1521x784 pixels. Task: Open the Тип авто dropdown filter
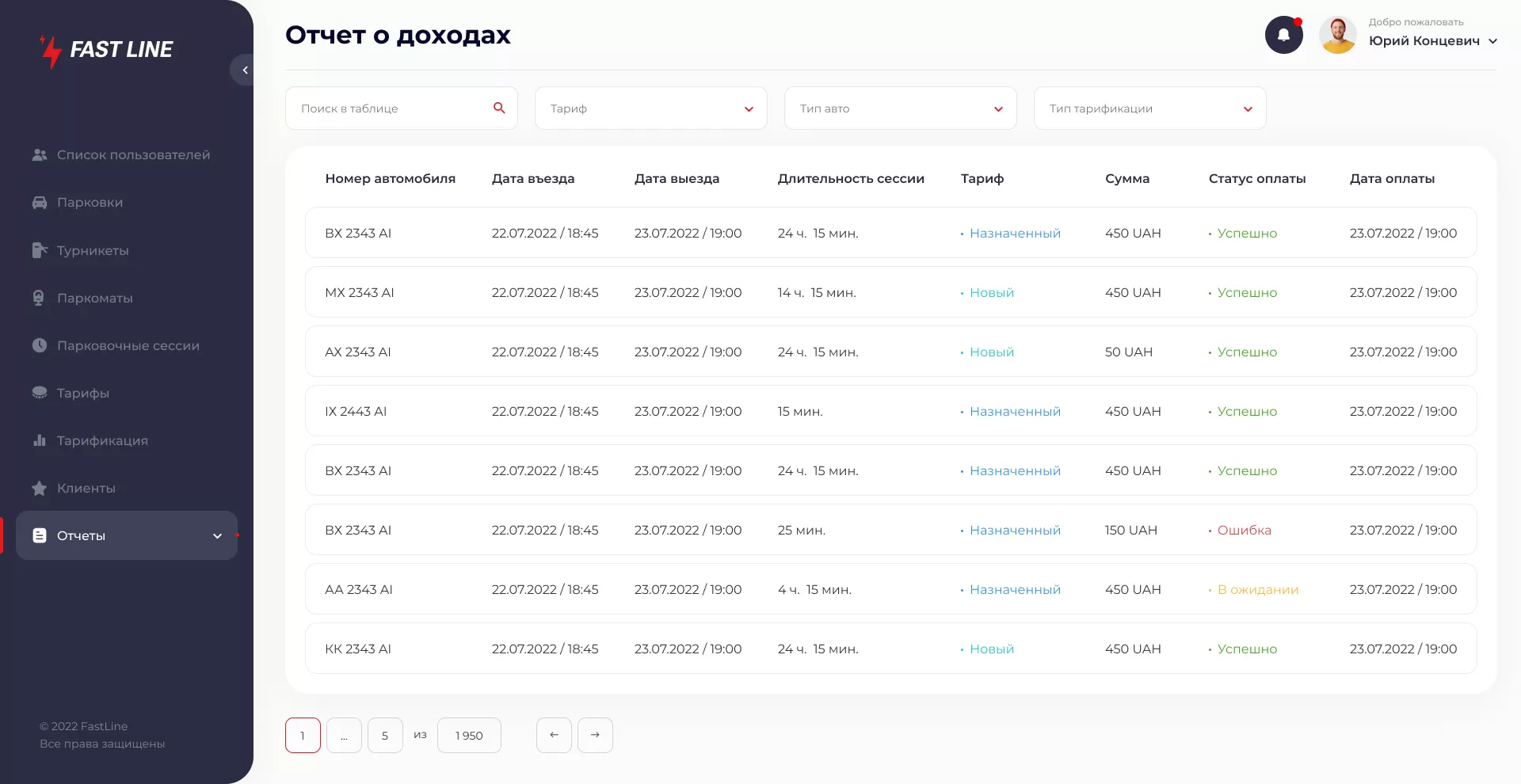[900, 108]
